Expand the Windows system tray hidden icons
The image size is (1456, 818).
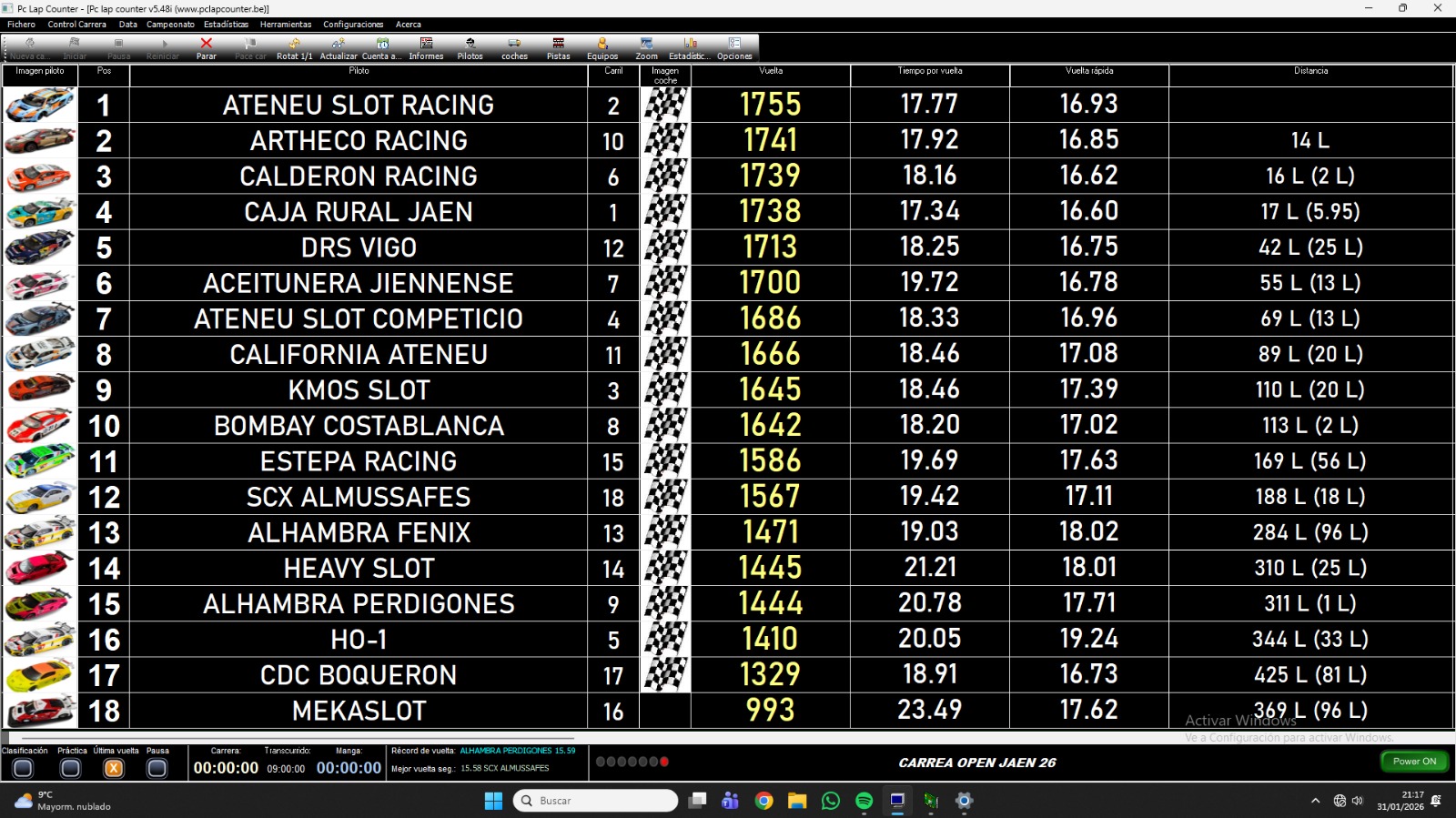(x=1315, y=801)
